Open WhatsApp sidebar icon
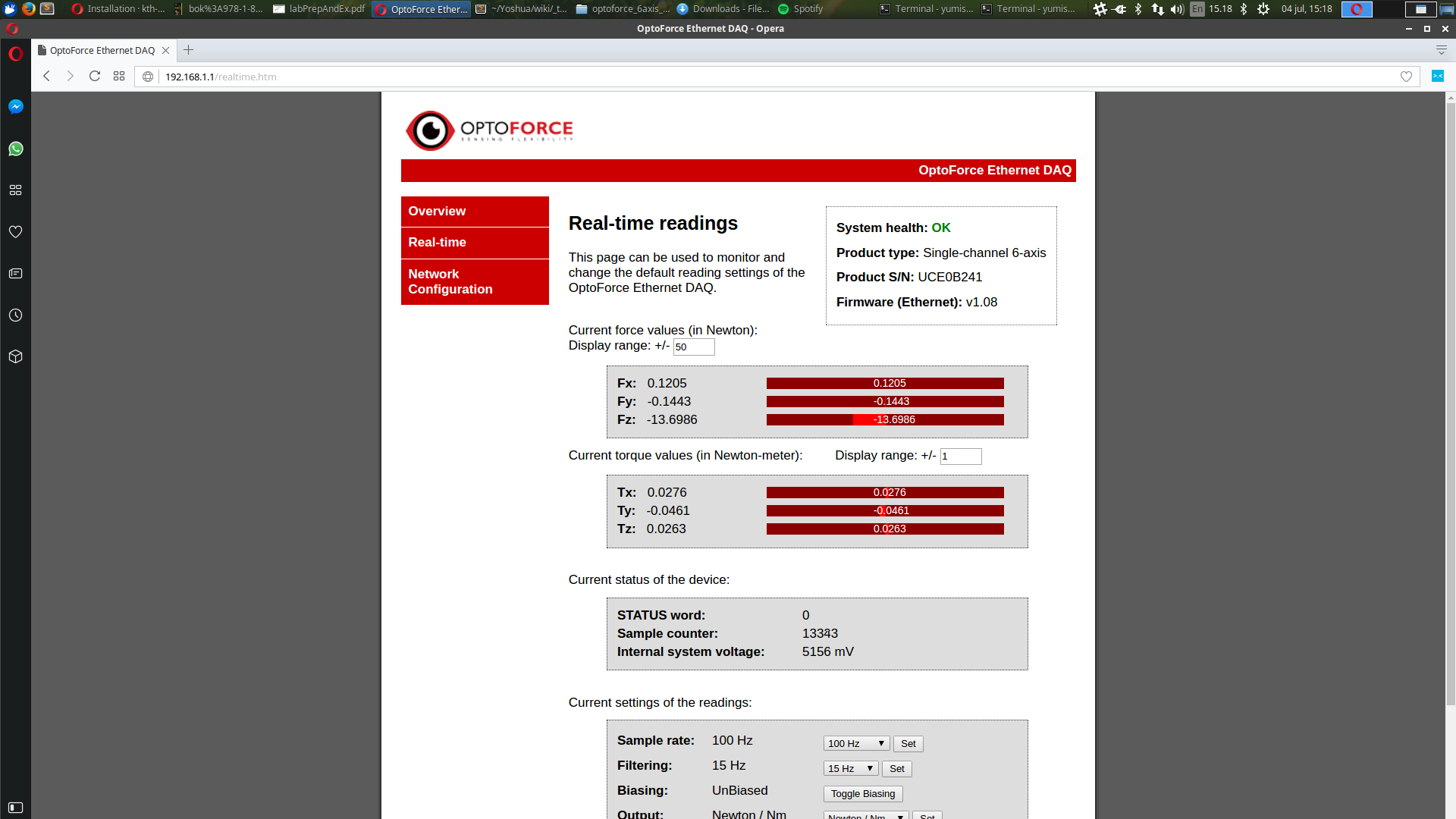Image resolution: width=1456 pixels, height=819 pixels. coord(15,149)
